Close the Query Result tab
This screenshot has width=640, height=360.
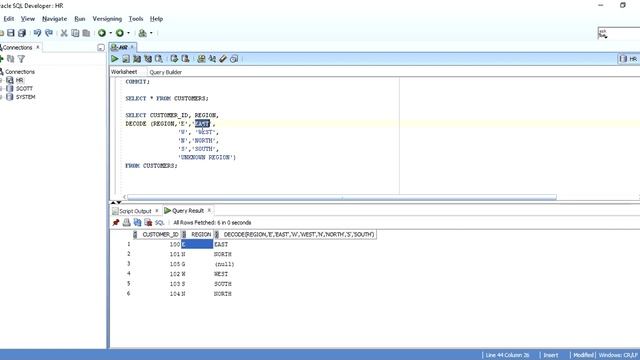(209, 210)
